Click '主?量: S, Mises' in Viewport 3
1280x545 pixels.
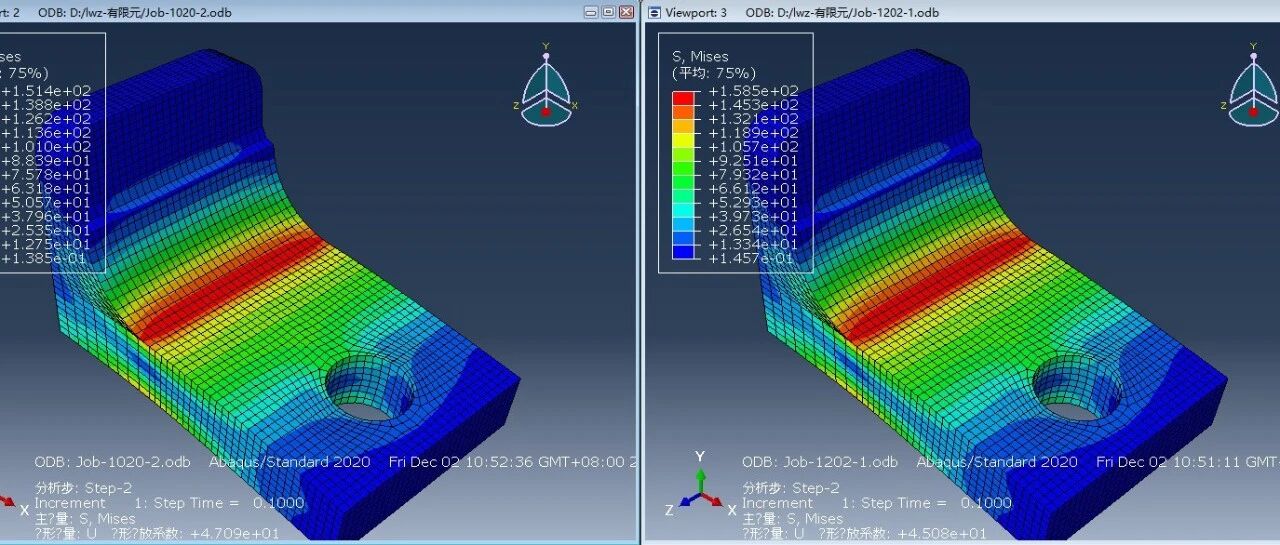[792, 519]
